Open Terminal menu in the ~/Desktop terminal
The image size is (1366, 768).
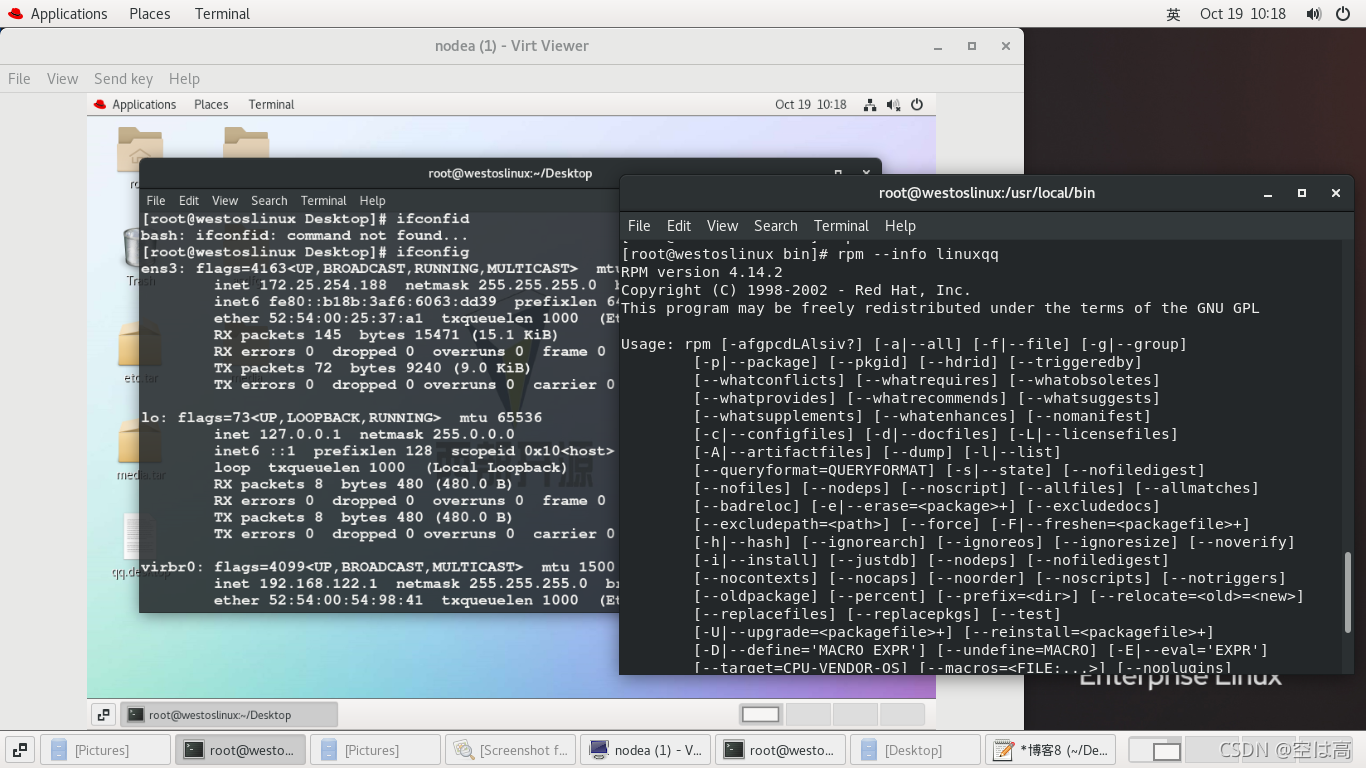[323, 200]
